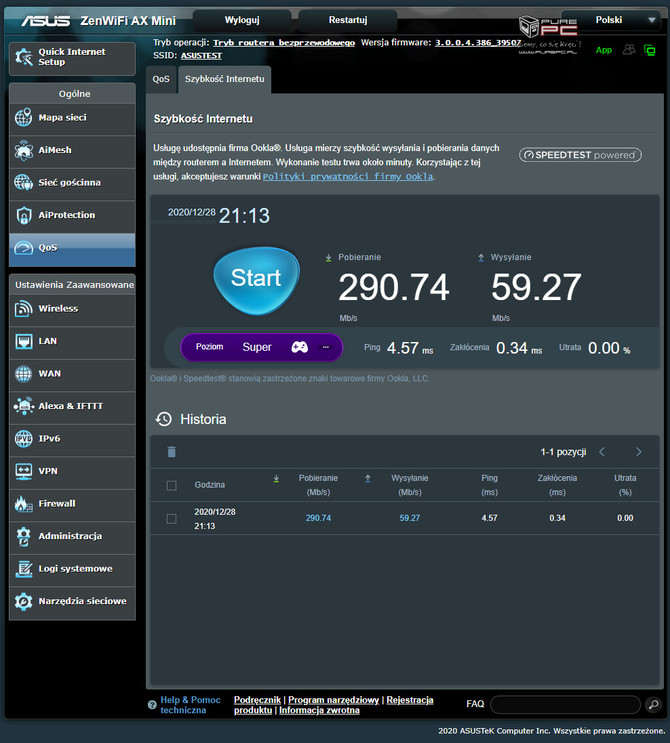
Task: Click 59.27 upload value in history row
Action: pos(410,518)
